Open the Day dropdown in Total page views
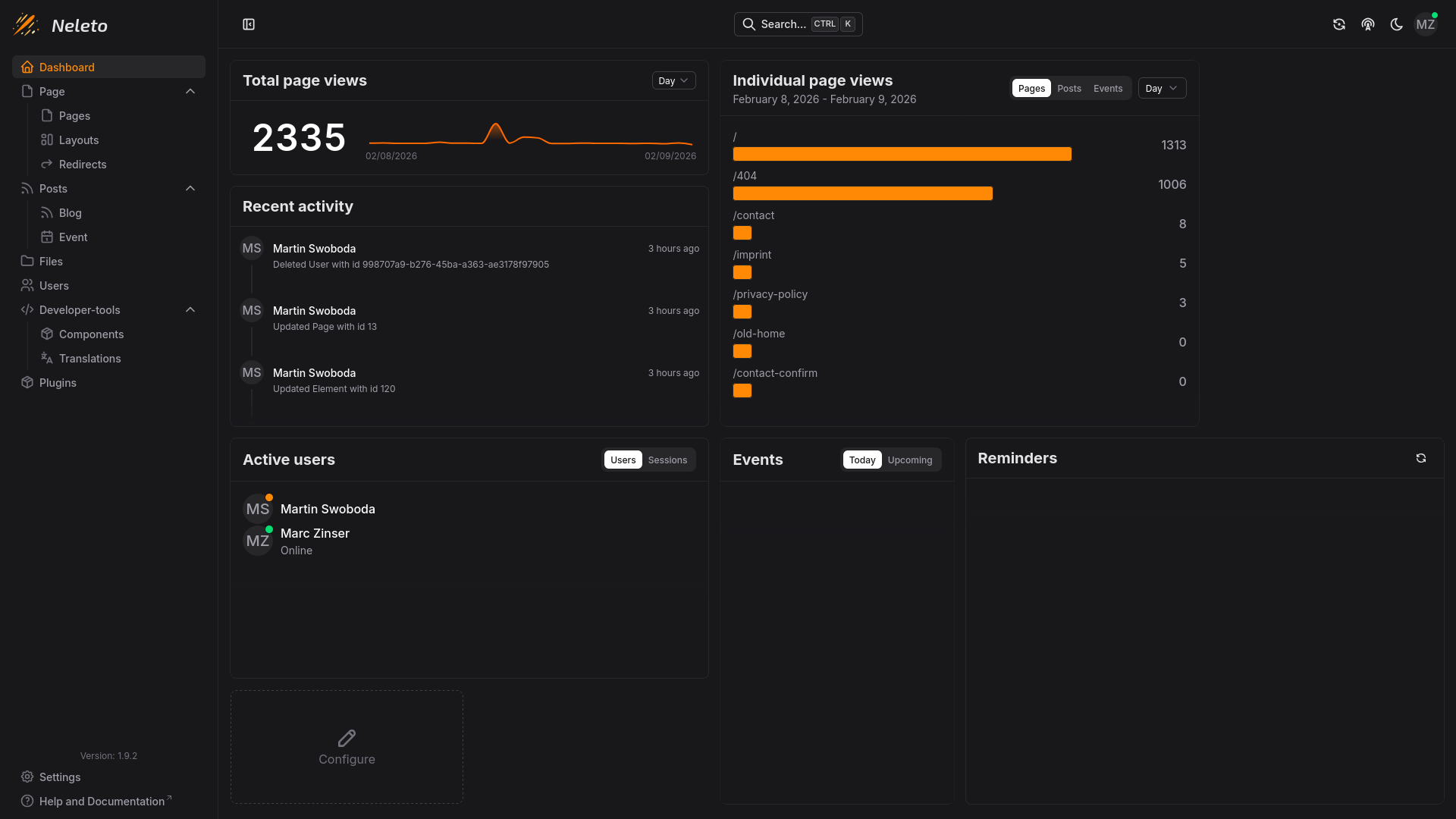 (673, 80)
